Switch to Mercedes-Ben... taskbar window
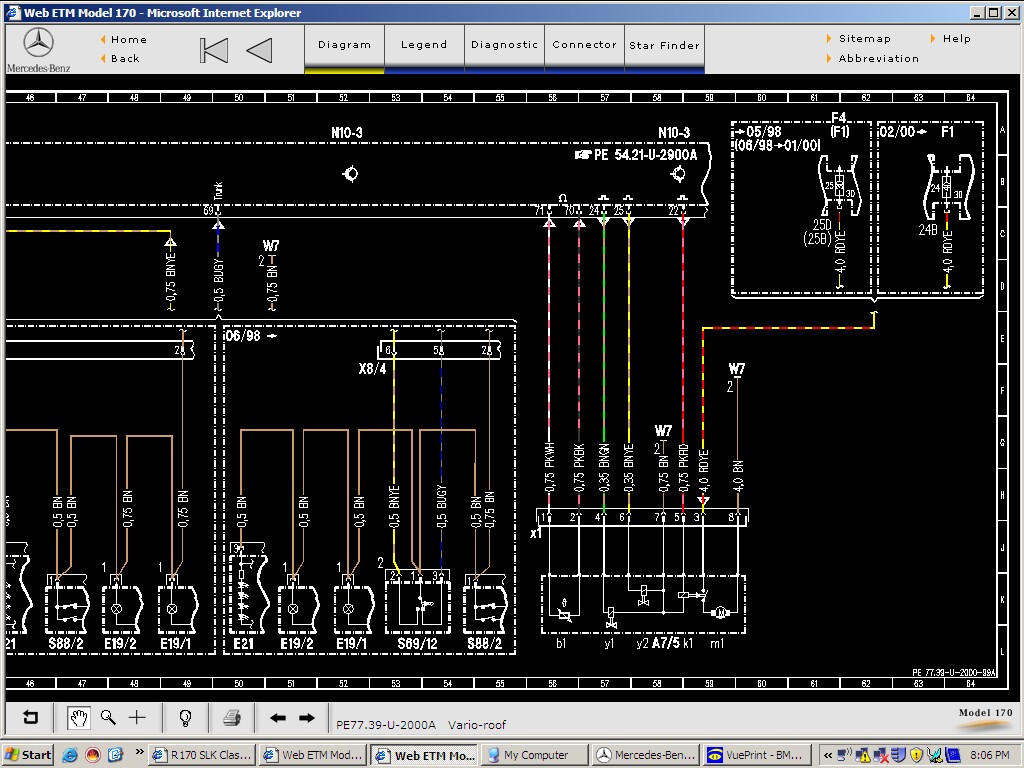The image size is (1024, 768). click(647, 755)
